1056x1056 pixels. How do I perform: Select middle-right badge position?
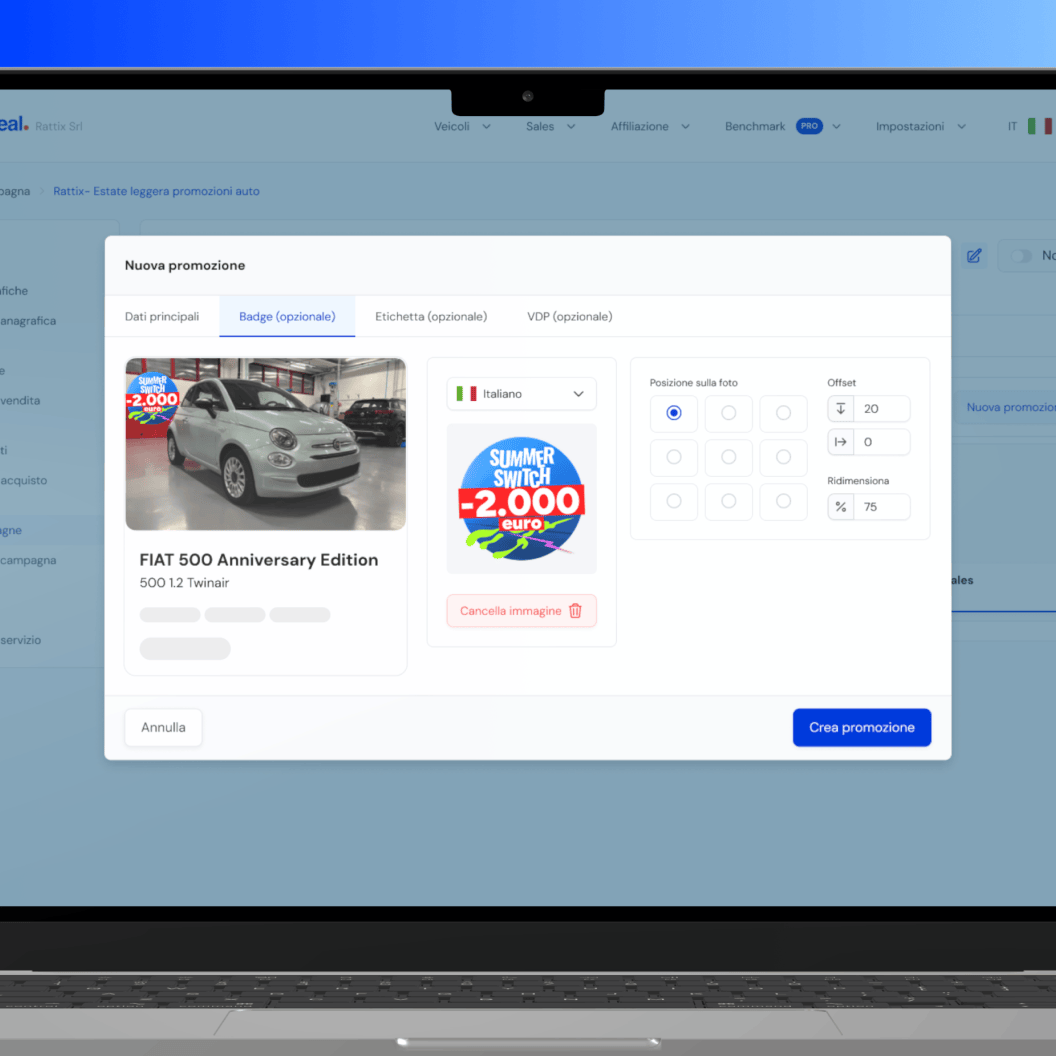click(x=783, y=457)
